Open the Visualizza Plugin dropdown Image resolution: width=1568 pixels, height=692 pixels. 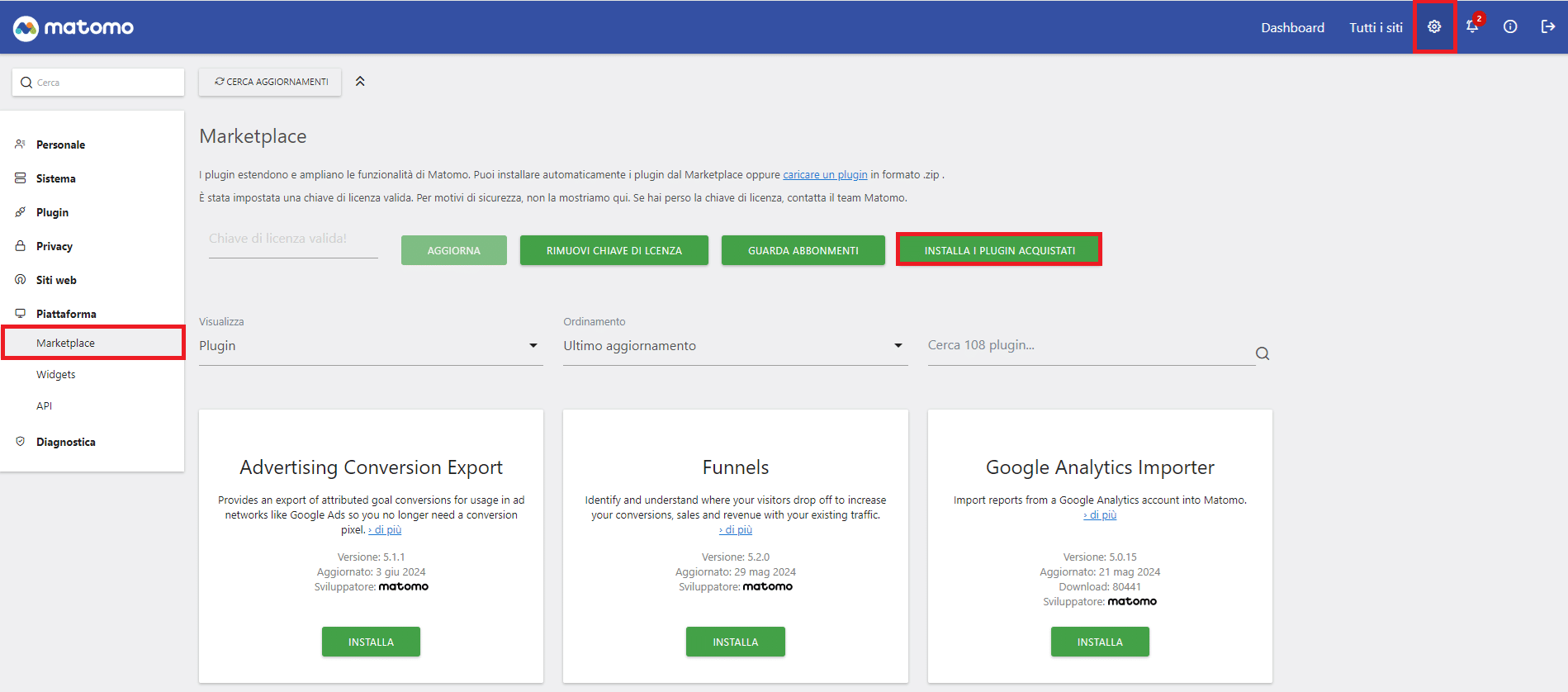(x=371, y=346)
